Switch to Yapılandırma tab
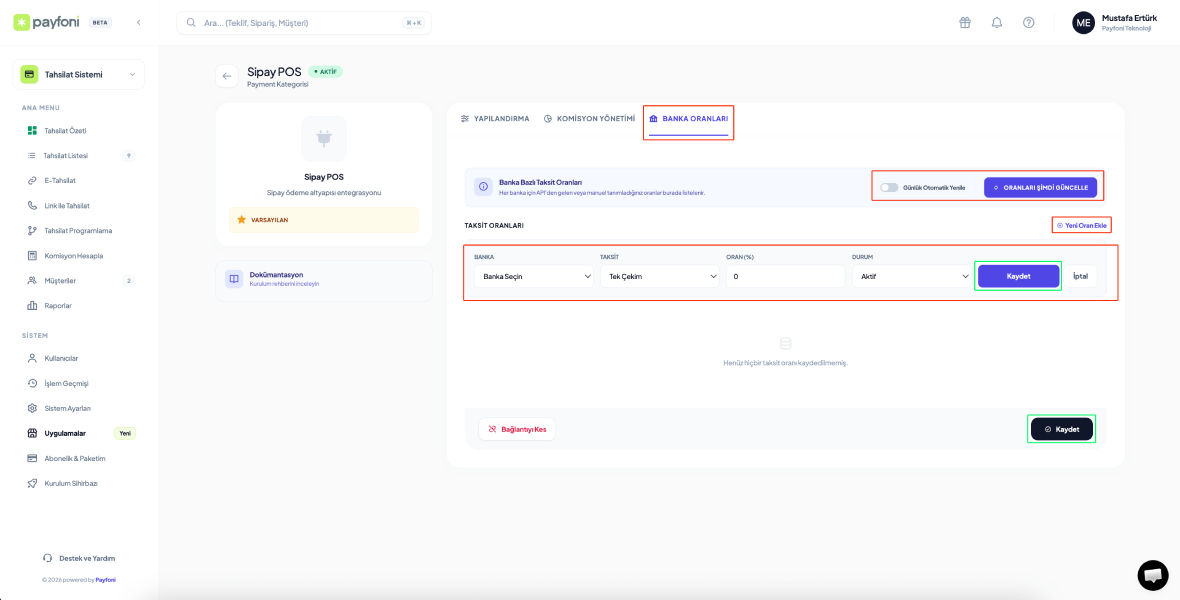 pyautogui.click(x=495, y=119)
